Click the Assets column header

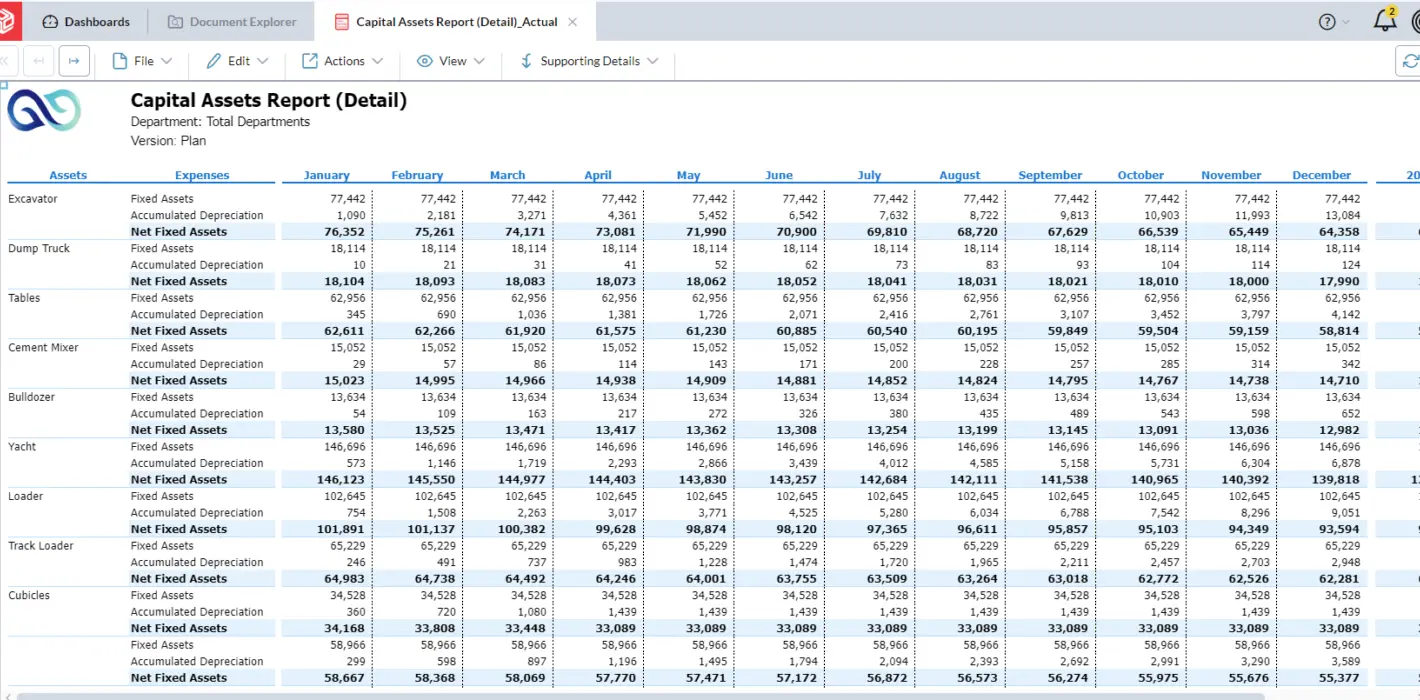point(68,175)
